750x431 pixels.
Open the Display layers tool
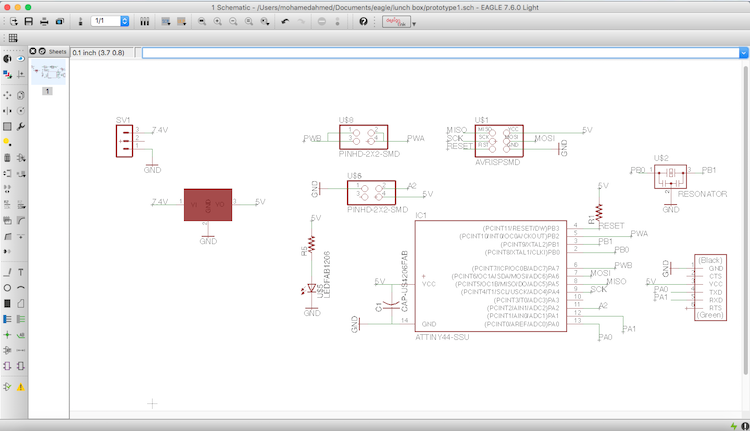7,75
